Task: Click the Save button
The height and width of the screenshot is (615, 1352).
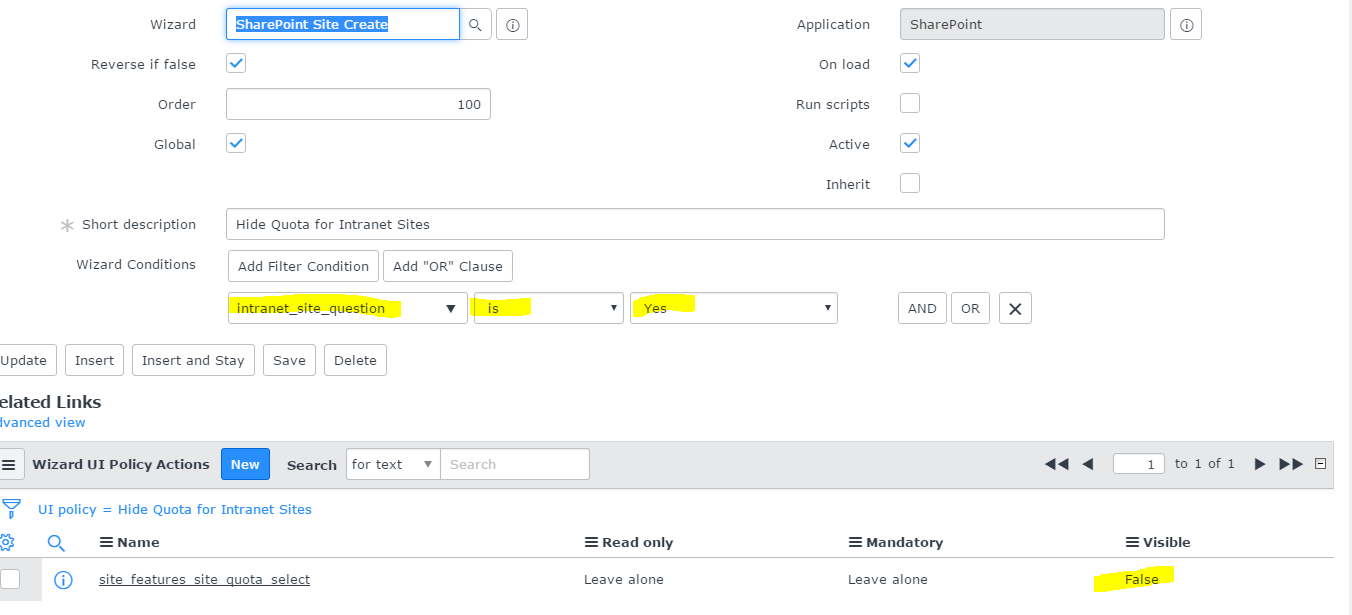Action: 289,360
